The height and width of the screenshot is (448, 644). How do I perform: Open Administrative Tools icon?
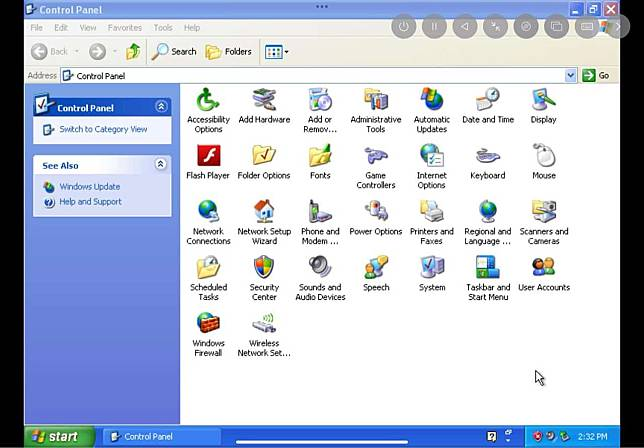pyautogui.click(x=375, y=110)
